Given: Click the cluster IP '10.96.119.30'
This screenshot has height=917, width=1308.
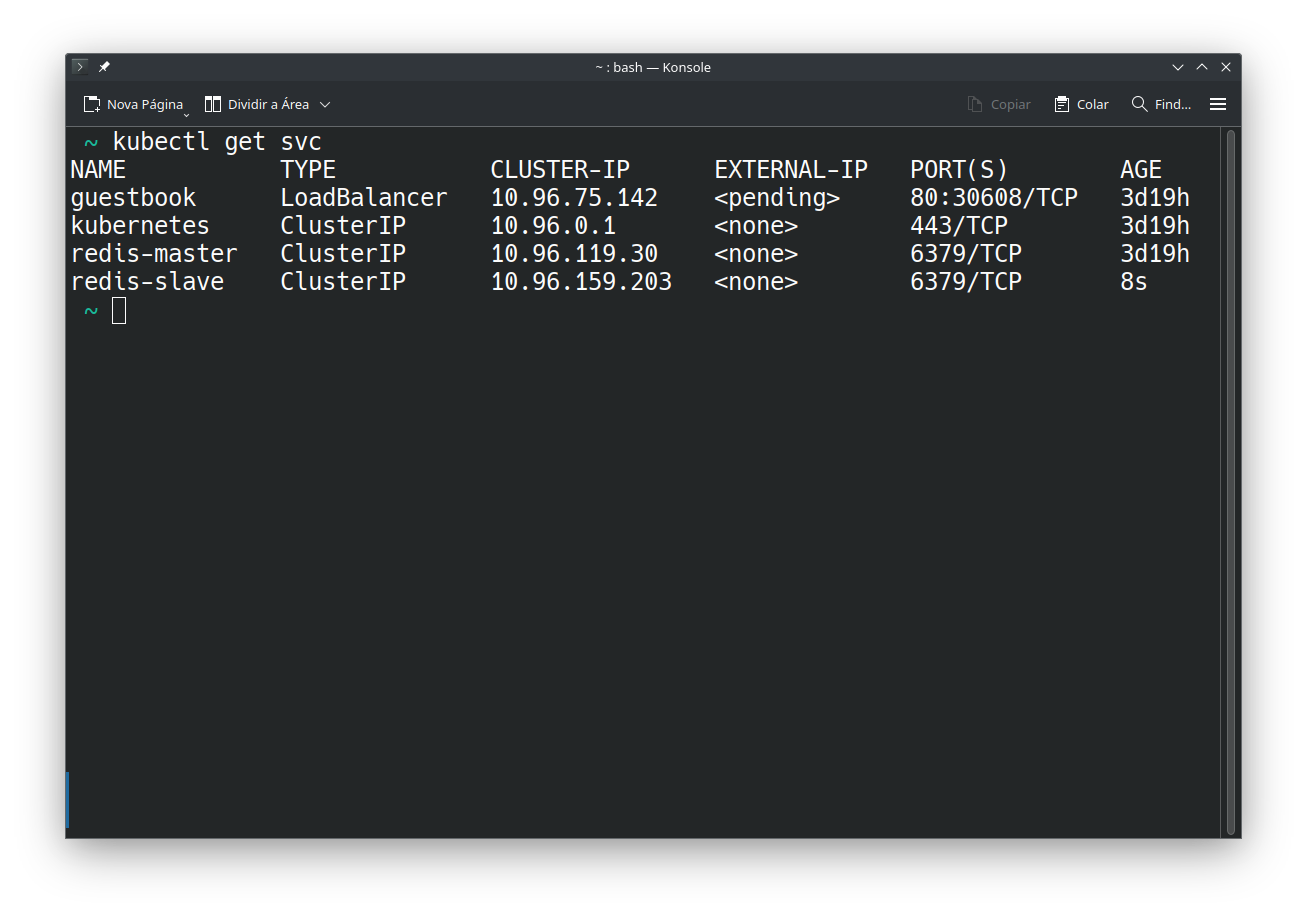Looking at the screenshot, I should click(574, 254).
